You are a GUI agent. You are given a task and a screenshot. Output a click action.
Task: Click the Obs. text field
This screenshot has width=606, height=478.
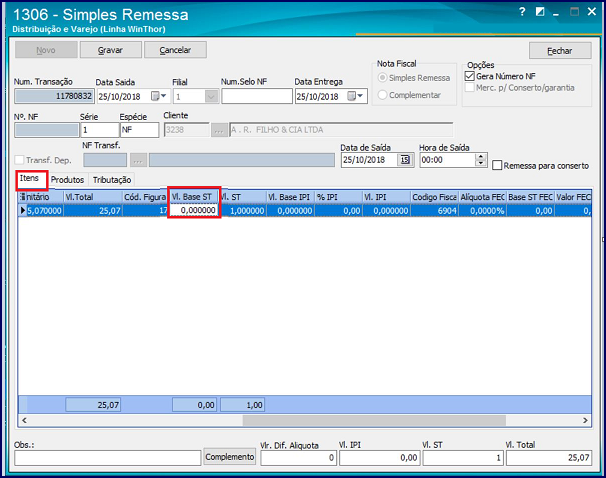(107, 458)
